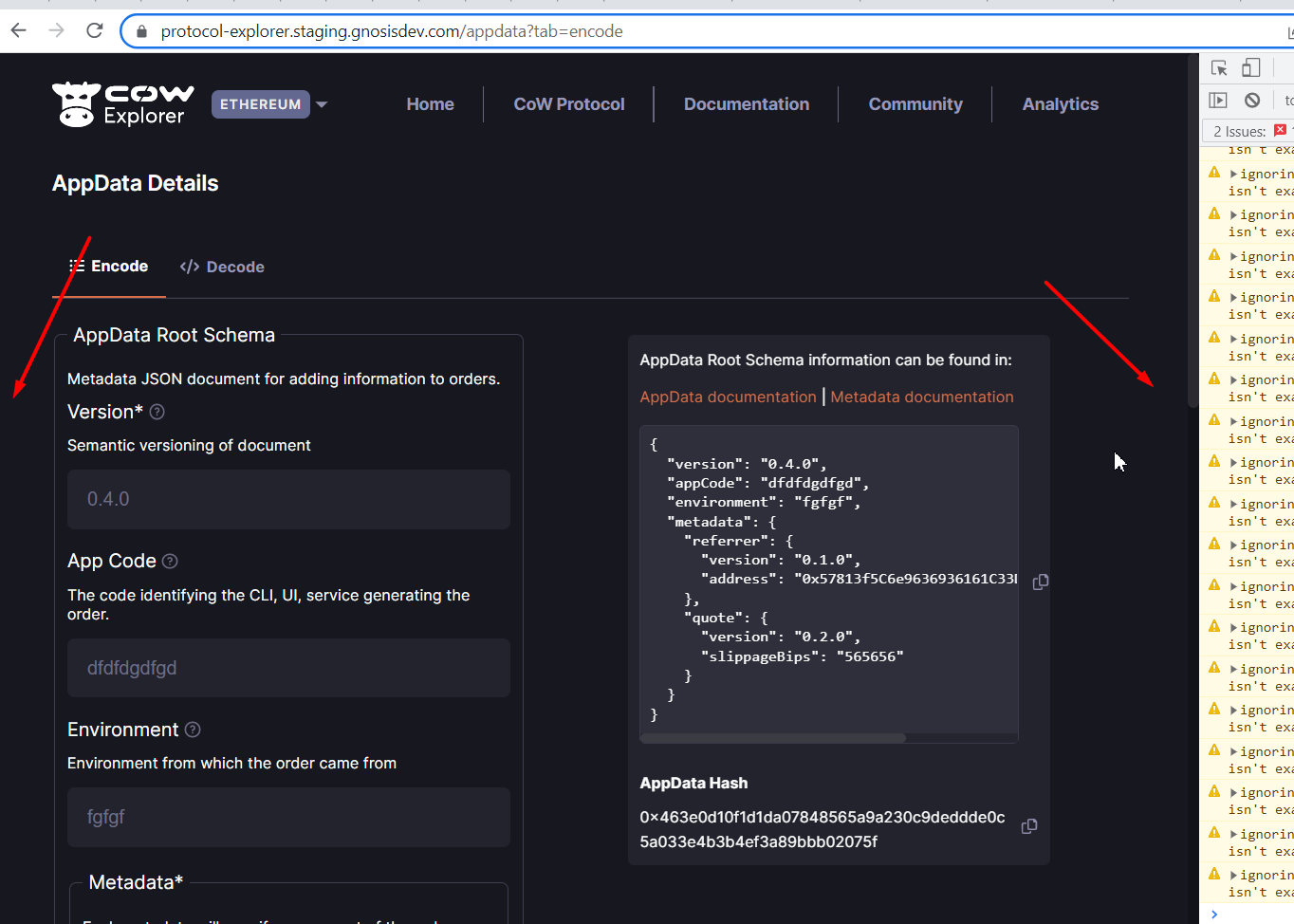Open the Analytics menu item

[x=1061, y=104]
